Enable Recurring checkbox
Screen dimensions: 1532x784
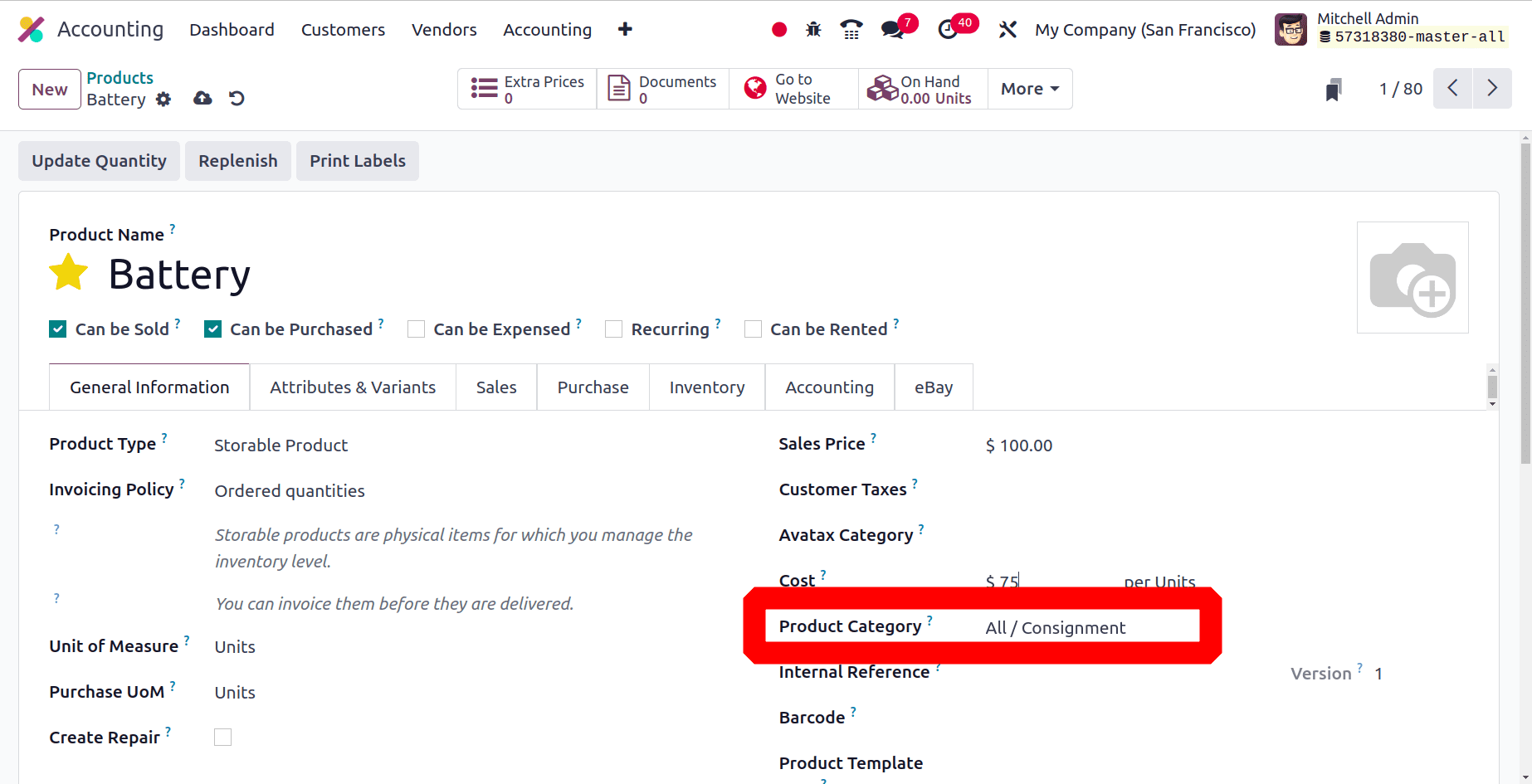614,329
